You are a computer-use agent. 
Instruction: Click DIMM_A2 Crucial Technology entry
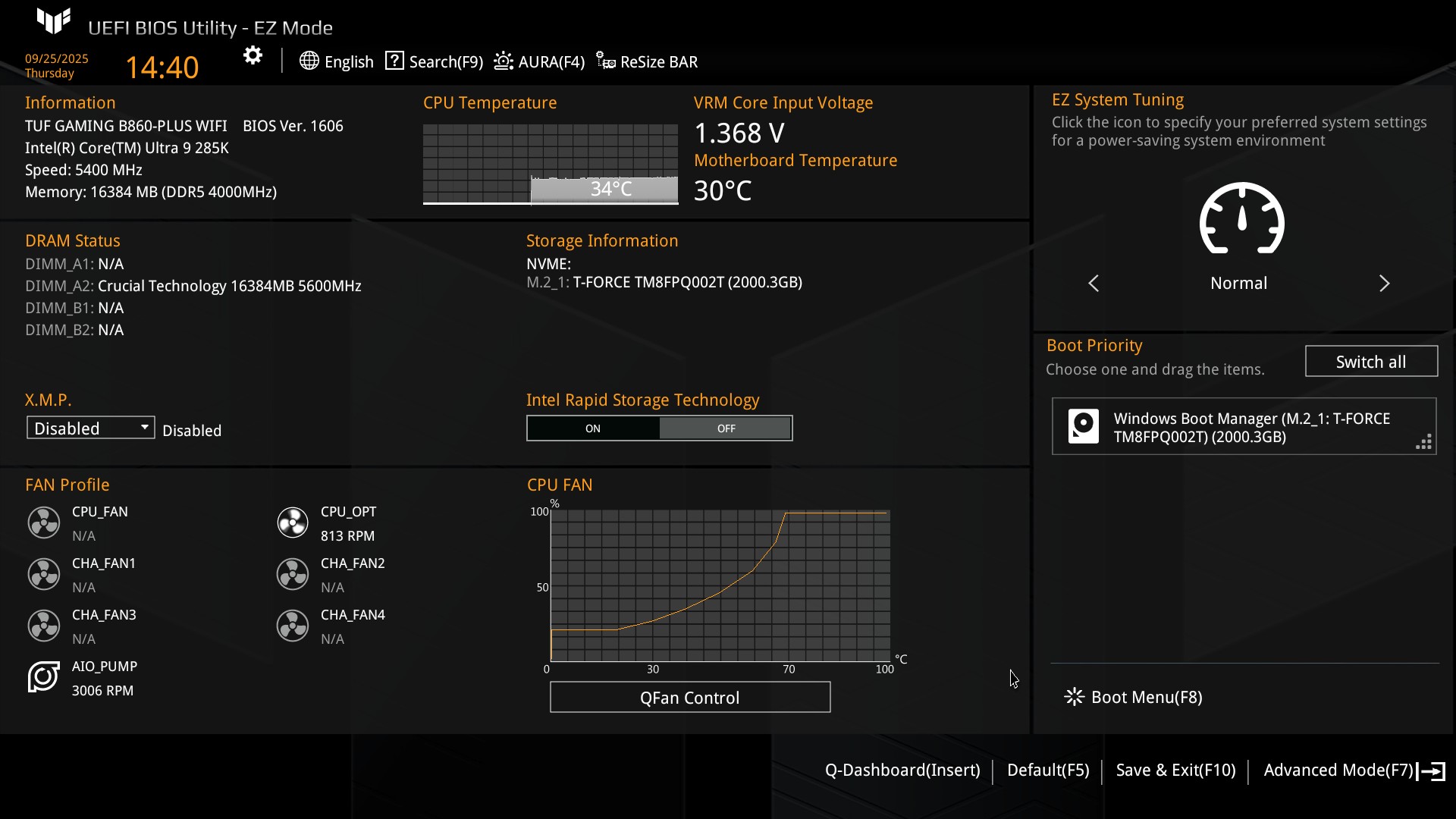pos(193,286)
